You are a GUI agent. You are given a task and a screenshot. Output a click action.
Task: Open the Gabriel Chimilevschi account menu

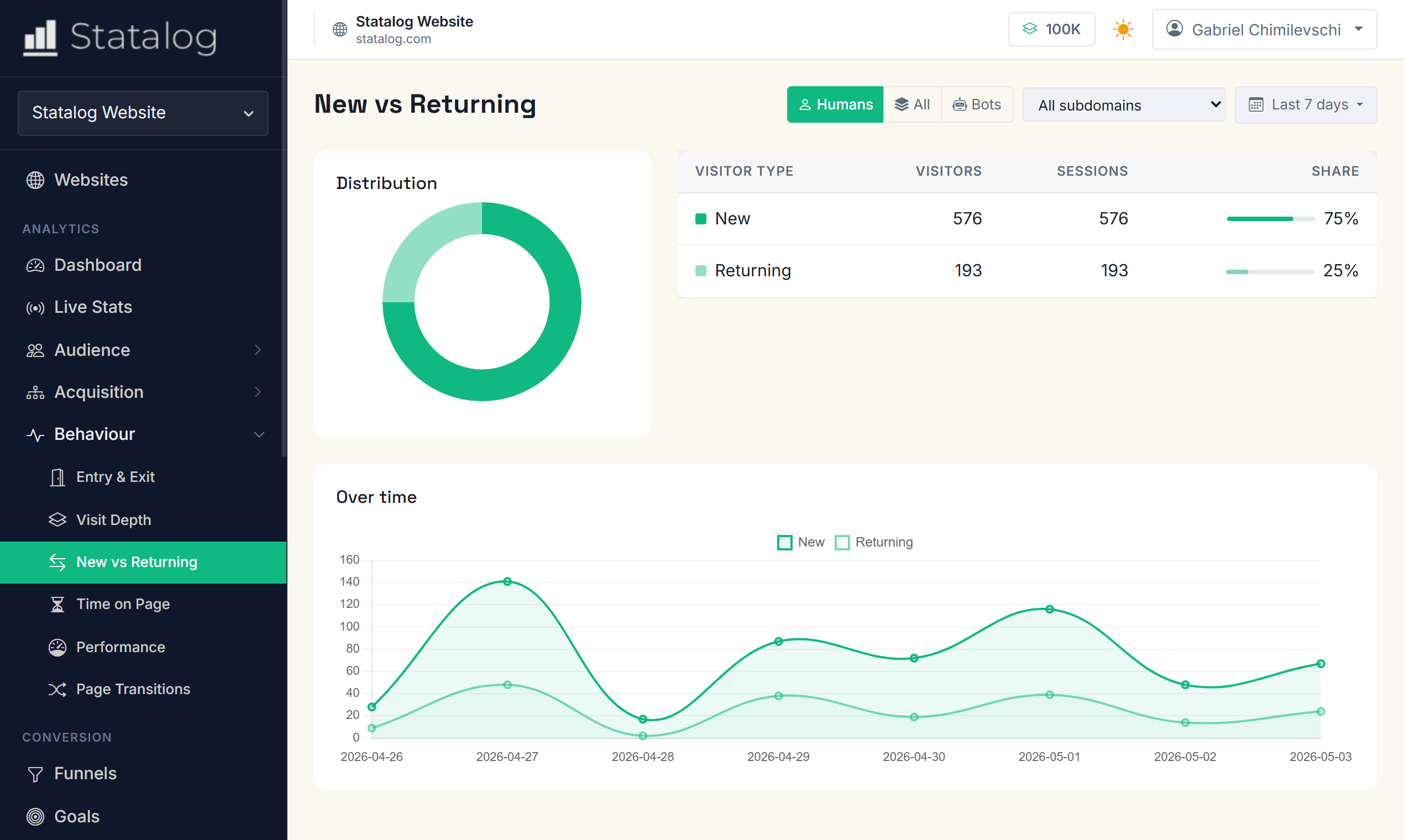coord(1264,29)
